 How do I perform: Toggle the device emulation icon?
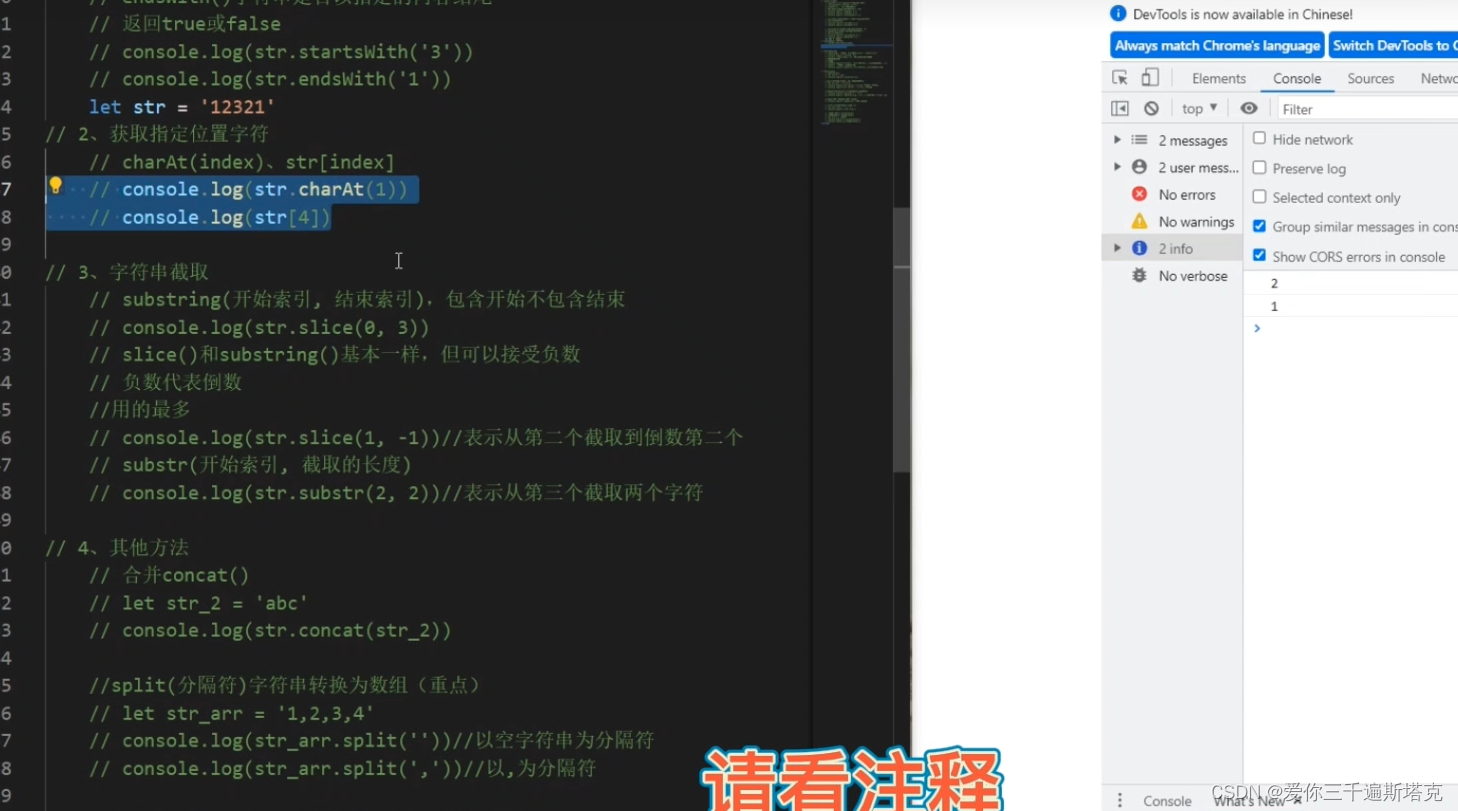pos(1148,77)
